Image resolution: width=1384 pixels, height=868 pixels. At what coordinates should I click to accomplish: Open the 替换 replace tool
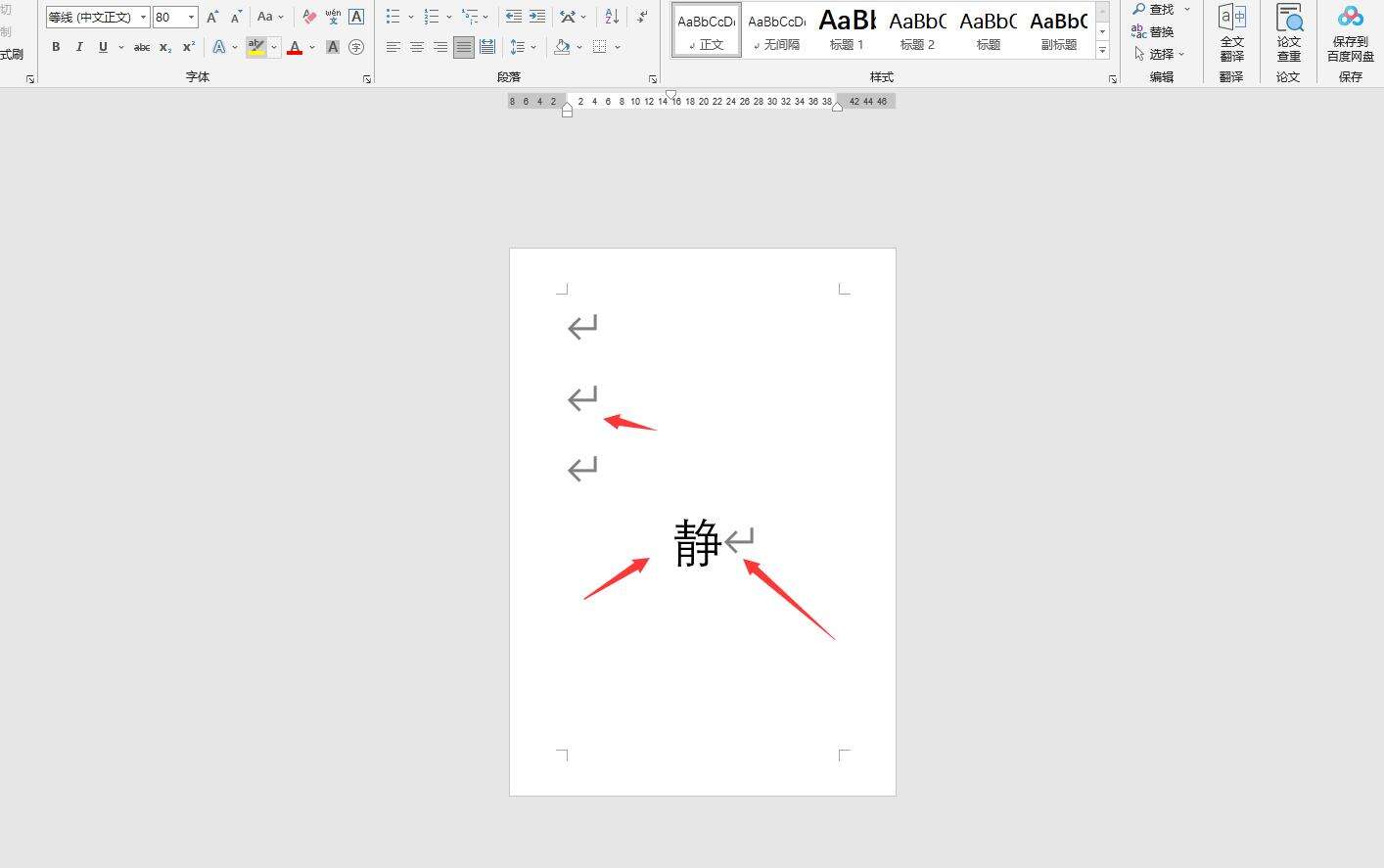(x=1153, y=31)
